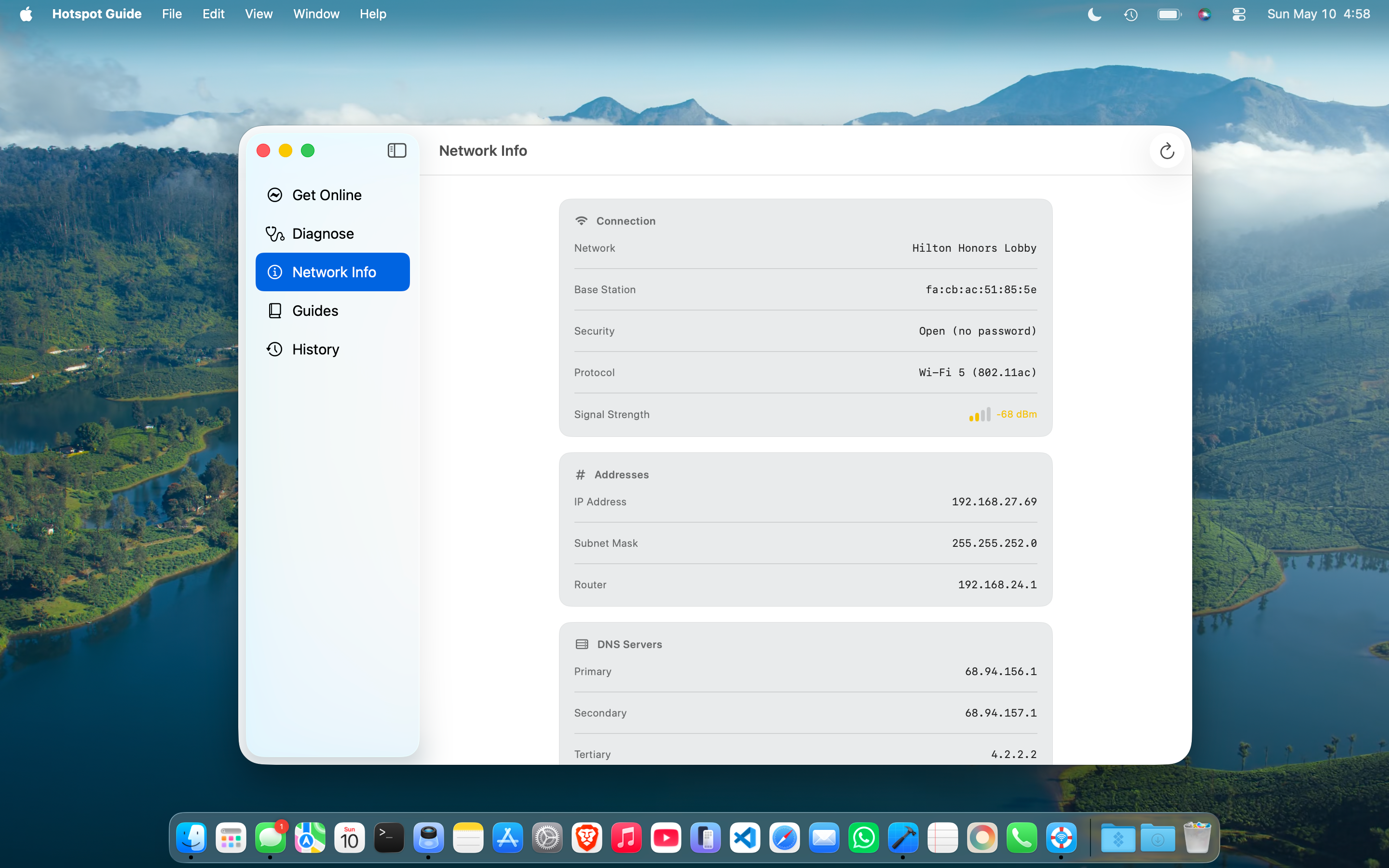Open the Get Online sidebar section
The image size is (1389, 868).
click(332, 195)
